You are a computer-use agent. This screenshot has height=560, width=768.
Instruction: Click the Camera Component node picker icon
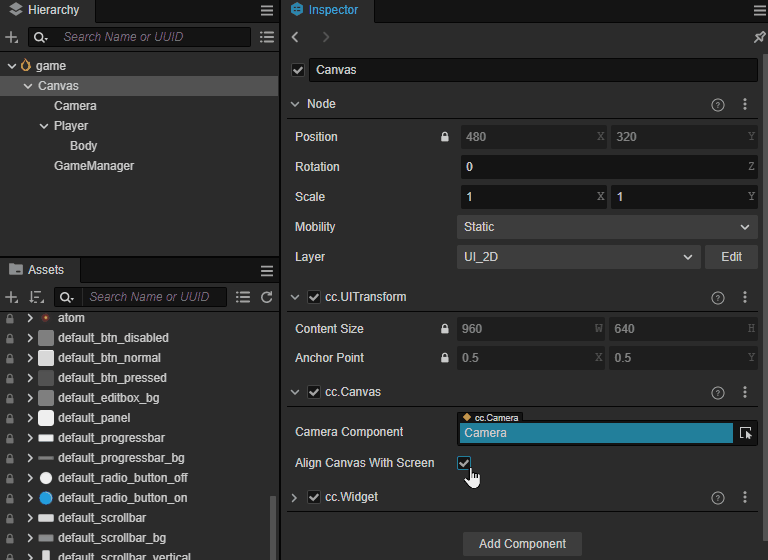(x=745, y=433)
